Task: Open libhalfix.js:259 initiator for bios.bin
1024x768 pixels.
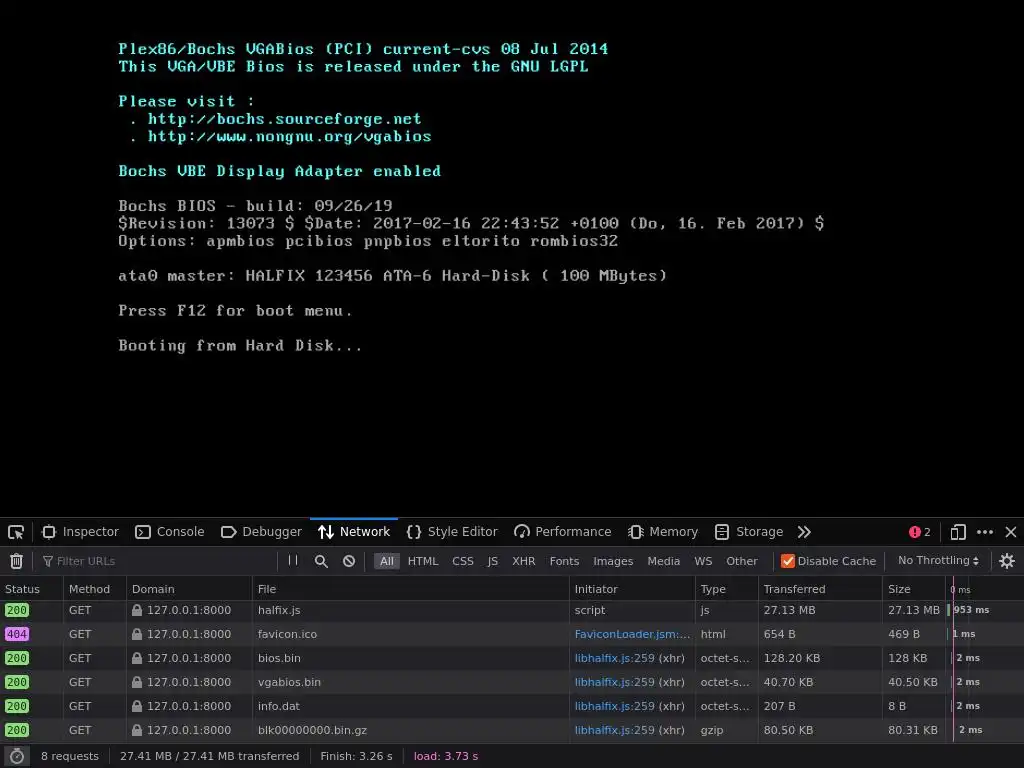Action: pyautogui.click(x=615, y=658)
